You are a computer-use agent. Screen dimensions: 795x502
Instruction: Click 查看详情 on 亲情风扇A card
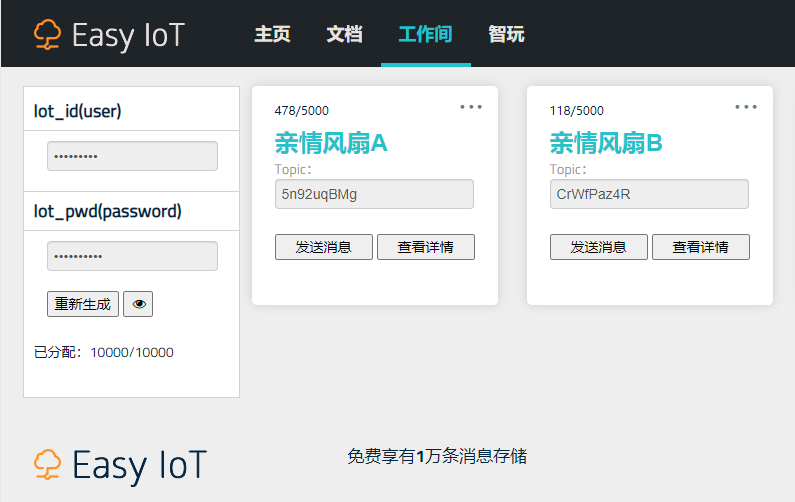(x=426, y=247)
